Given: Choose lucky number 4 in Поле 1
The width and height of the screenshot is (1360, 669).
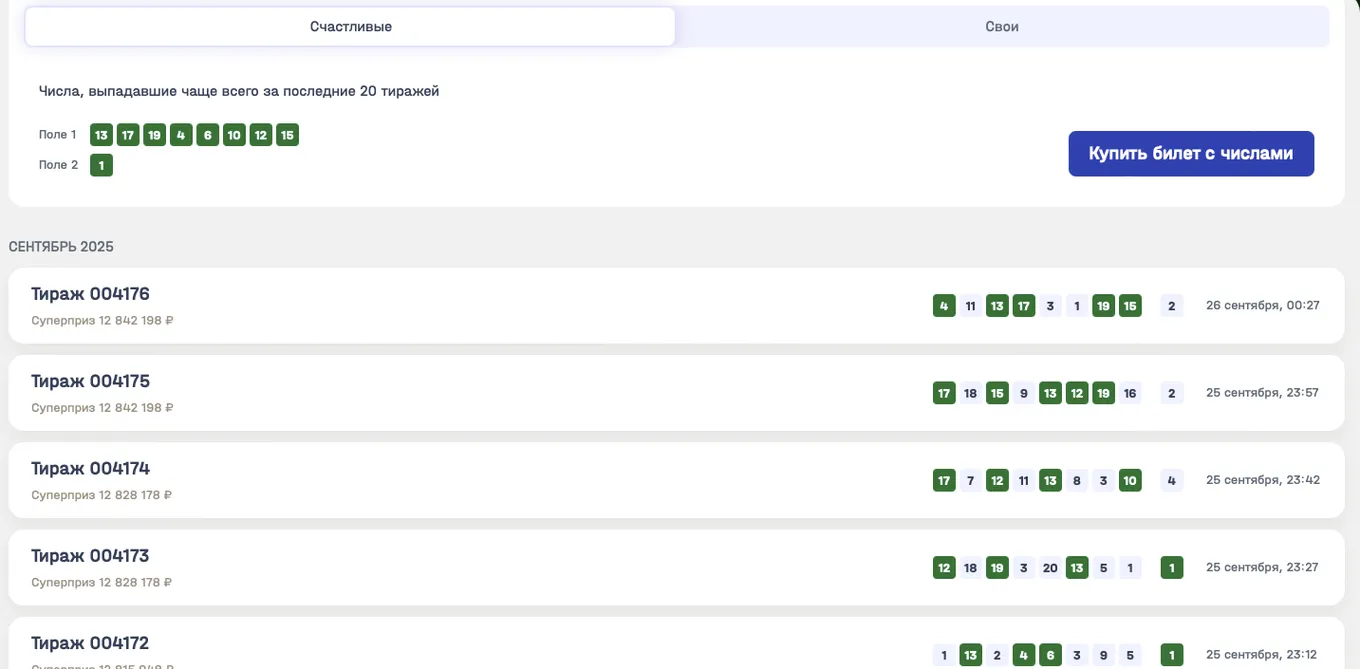Looking at the screenshot, I should (181, 135).
